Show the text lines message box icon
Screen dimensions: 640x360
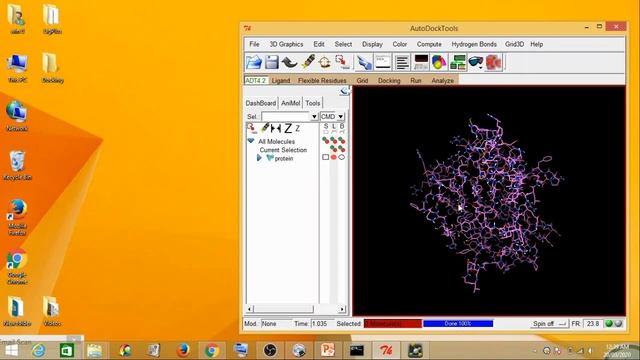coord(402,62)
